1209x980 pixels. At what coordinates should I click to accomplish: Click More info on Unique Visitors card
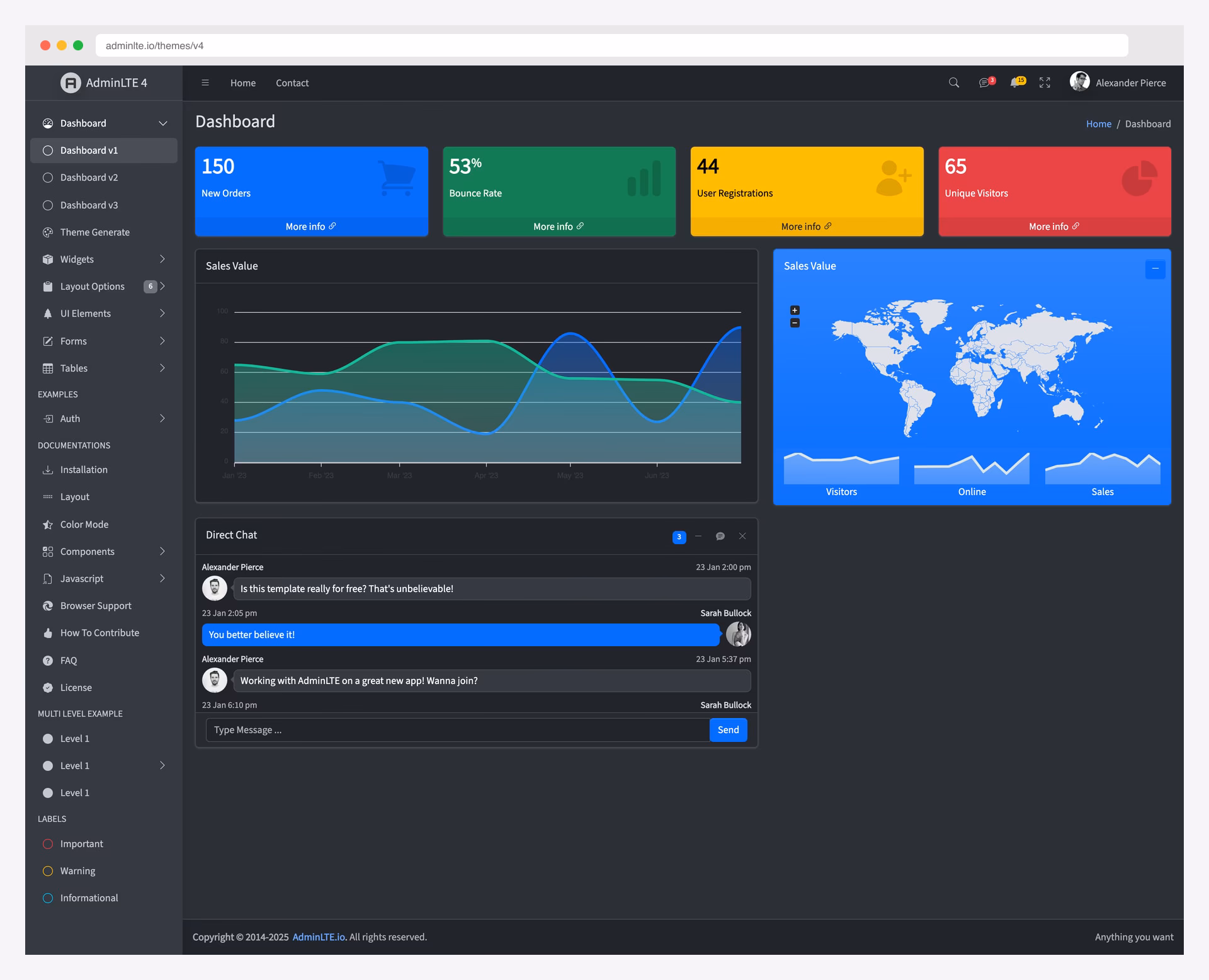coord(1055,227)
